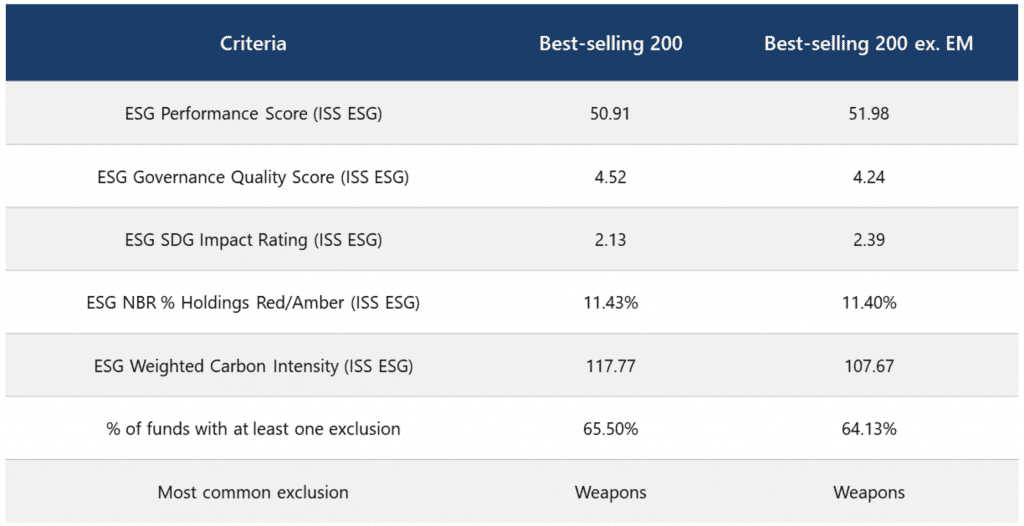Select the % of funds with exclusion label
The height and width of the screenshot is (526, 1024).
[x=253, y=429]
